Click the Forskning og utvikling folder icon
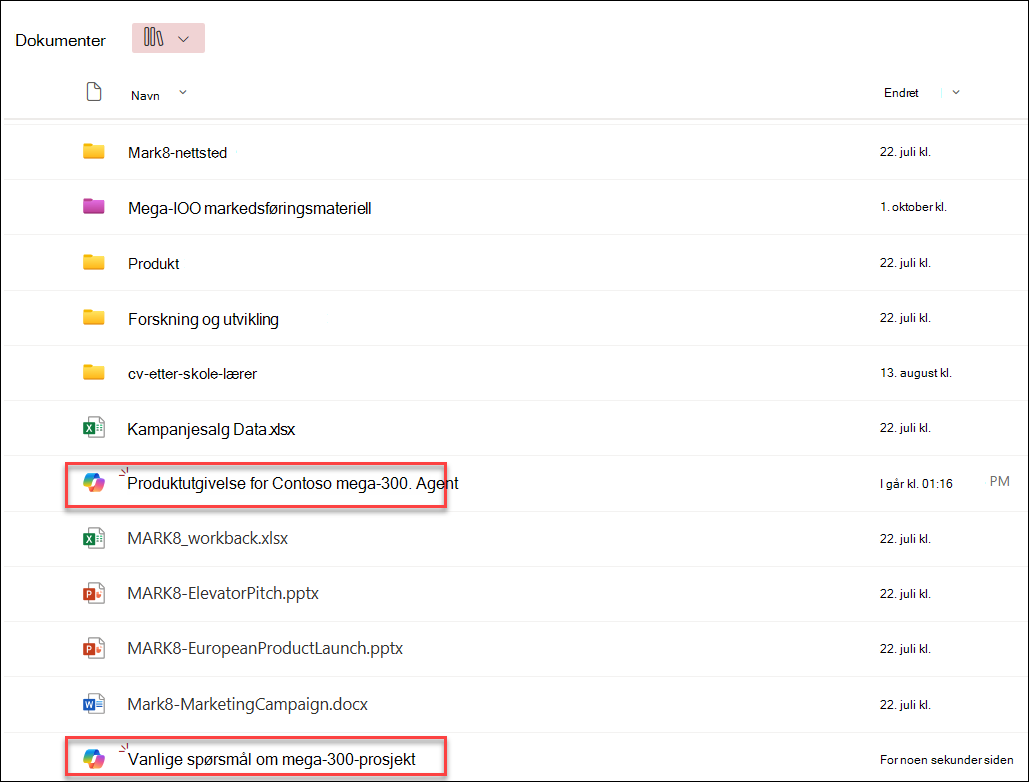The width and height of the screenshot is (1029, 782). (94, 318)
